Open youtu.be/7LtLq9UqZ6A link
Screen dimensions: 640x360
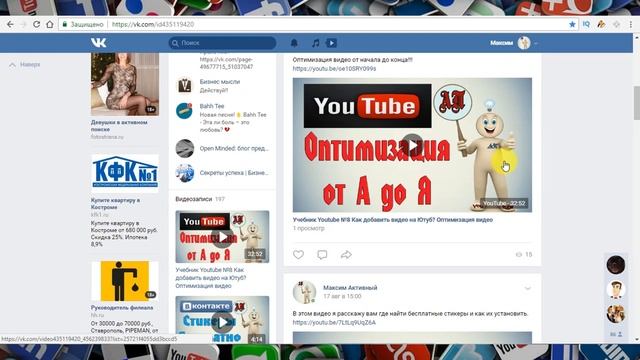pyautogui.click(x=334, y=322)
